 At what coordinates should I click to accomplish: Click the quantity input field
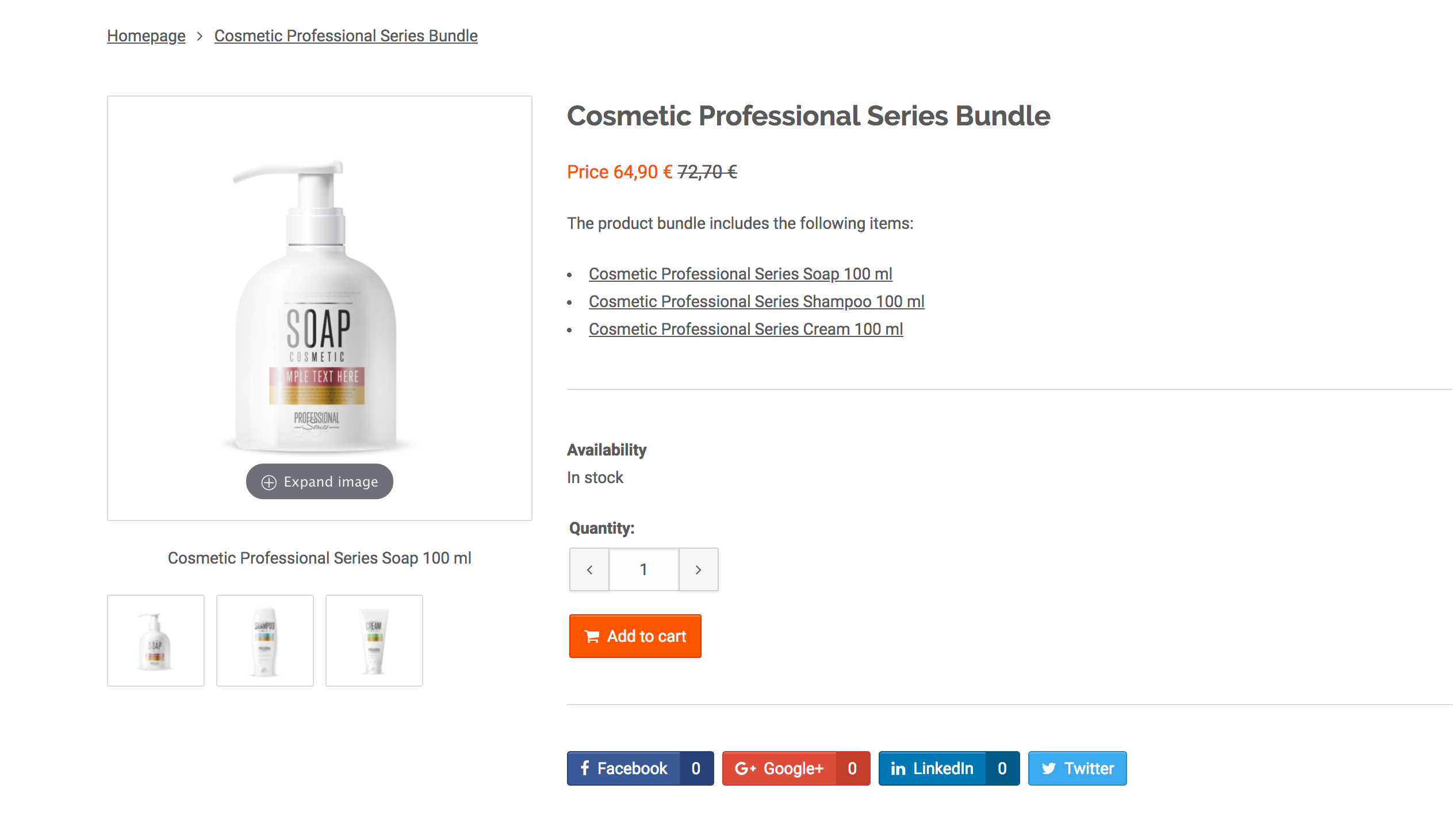point(643,569)
